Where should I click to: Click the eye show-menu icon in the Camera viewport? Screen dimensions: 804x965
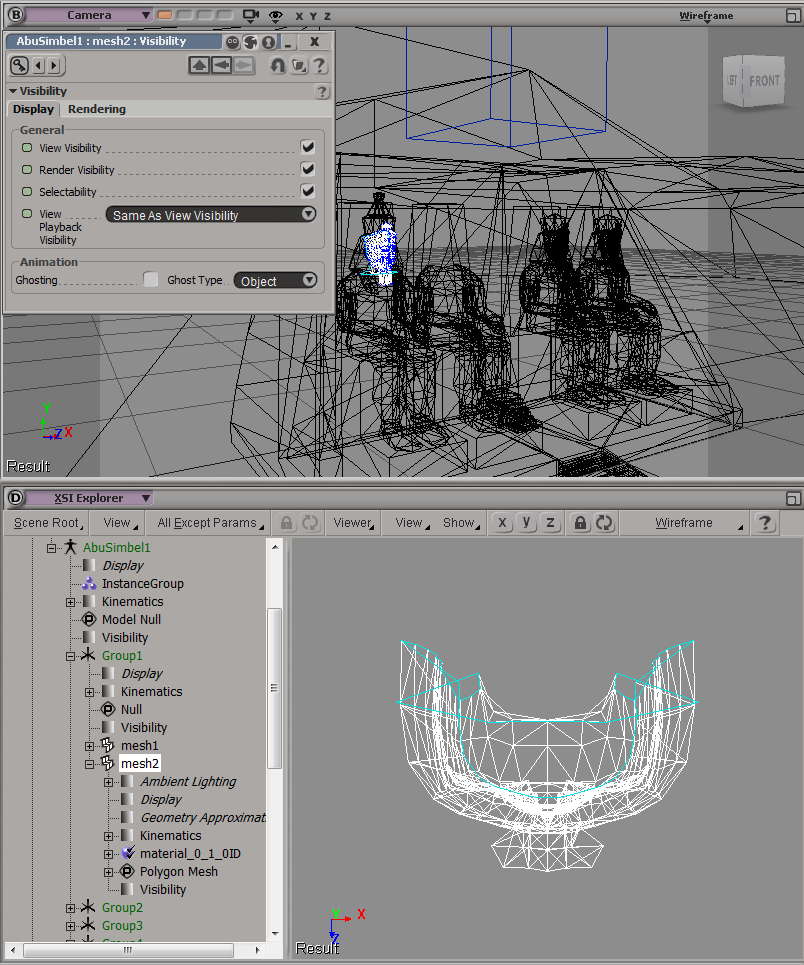(275, 16)
